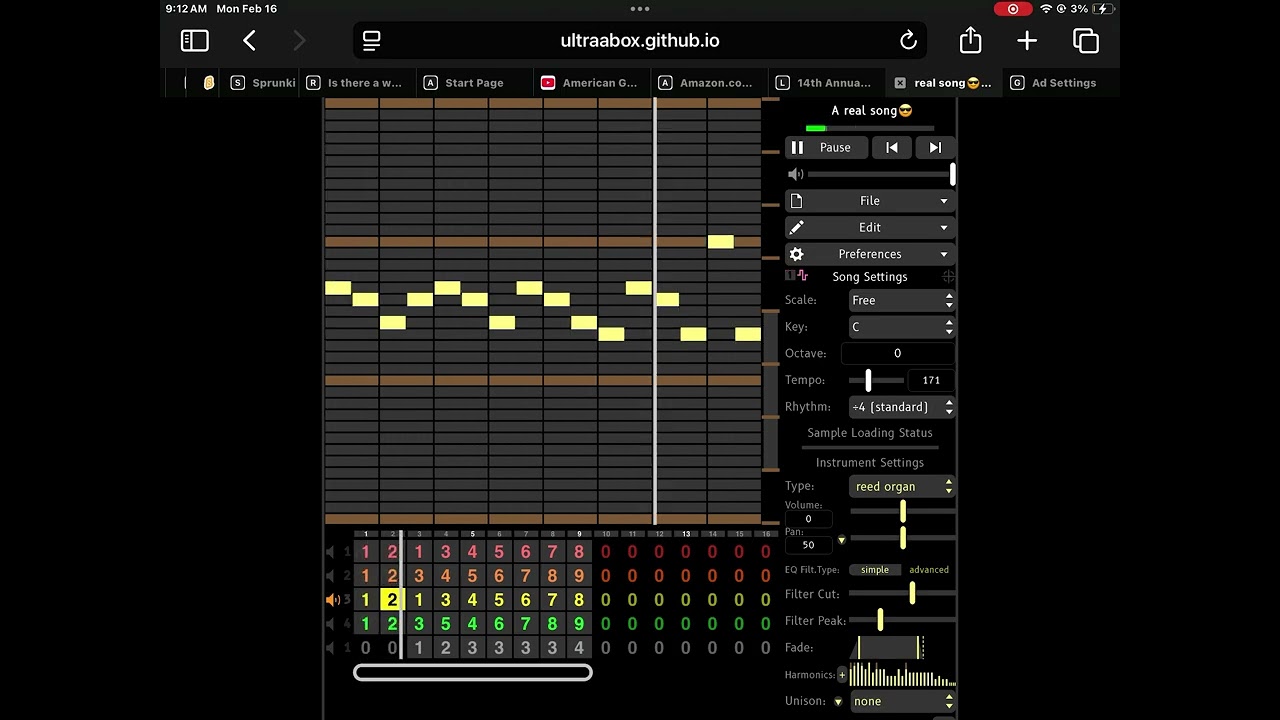Open the Key dropdown set to C
The image size is (1280, 720).
coord(902,327)
